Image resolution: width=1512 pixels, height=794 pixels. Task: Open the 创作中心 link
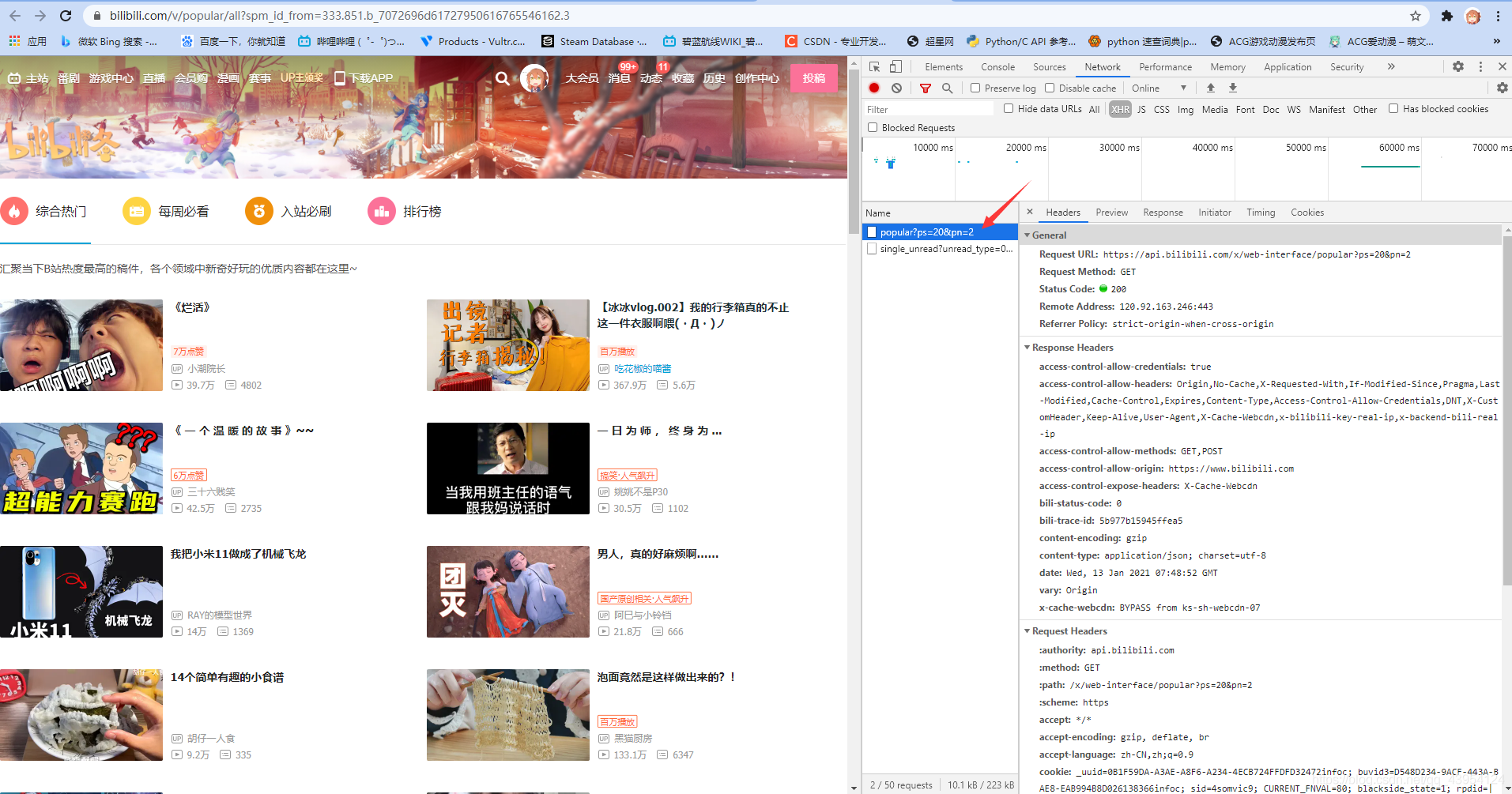[x=757, y=78]
